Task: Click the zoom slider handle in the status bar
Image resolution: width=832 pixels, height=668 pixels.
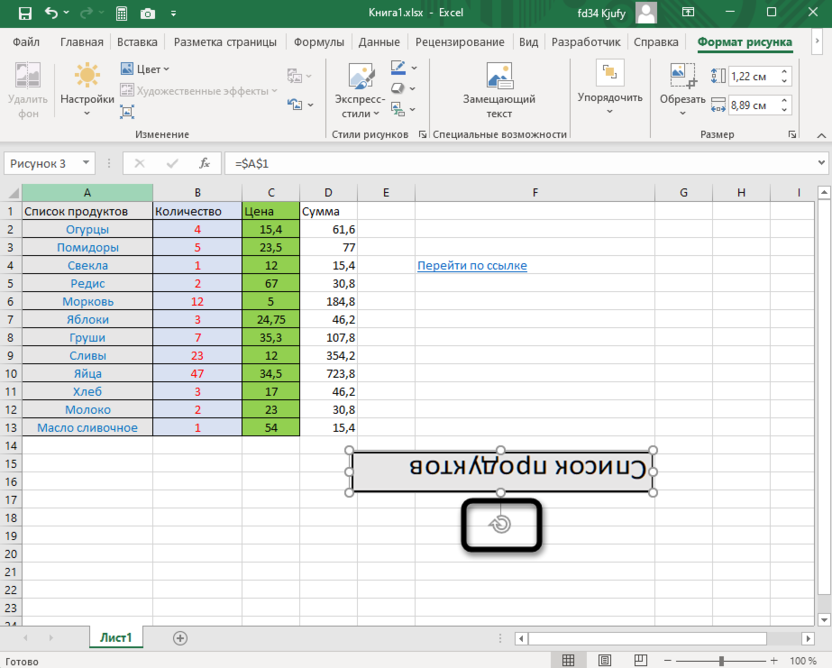Action: pos(720,660)
